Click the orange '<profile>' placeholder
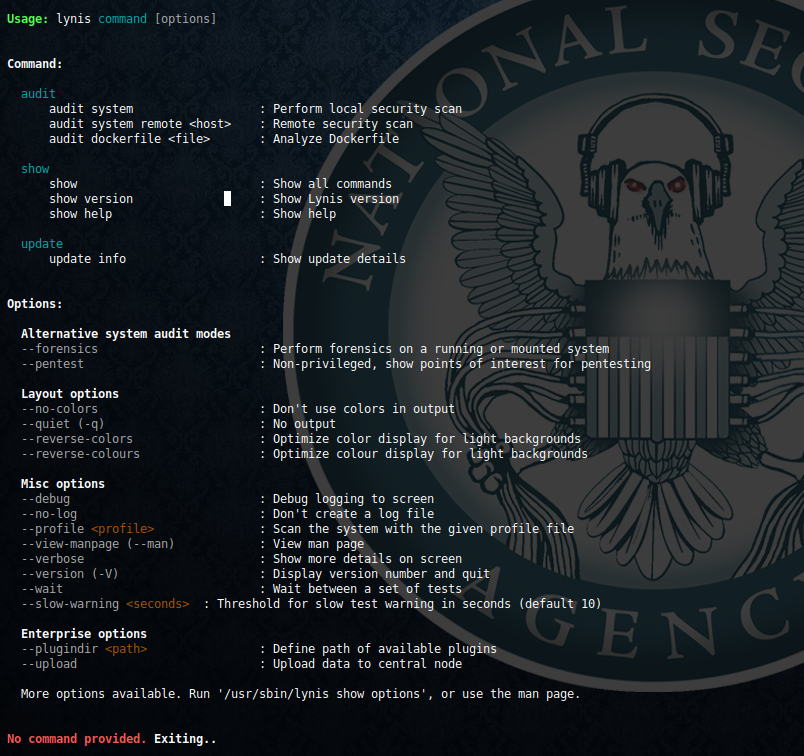The width and height of the screenshot is (804, 756). point(122,529)
